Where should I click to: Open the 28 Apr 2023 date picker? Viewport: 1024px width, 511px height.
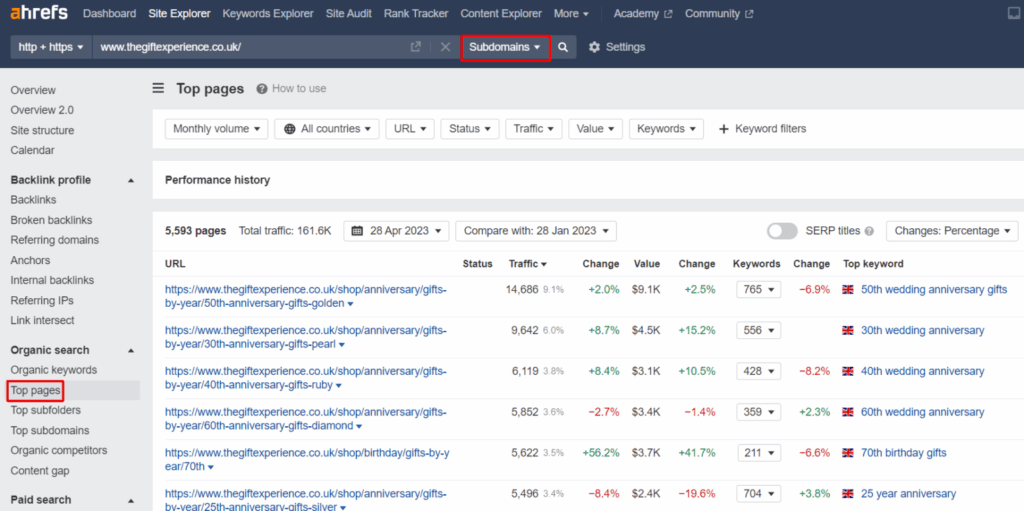(x=396, y=231)
